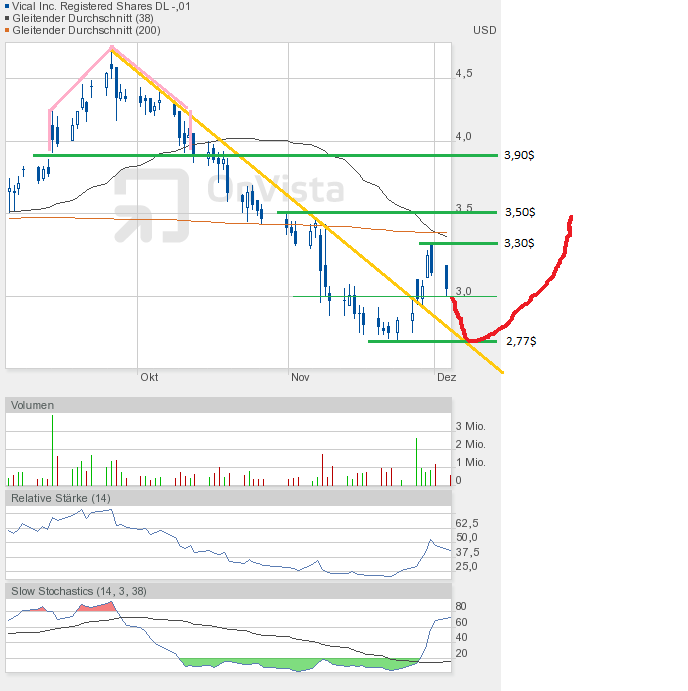The width and height of the screenshot is (688, 691).
Task: Click the Nov month label on the axis
Action: pos(300,377)
